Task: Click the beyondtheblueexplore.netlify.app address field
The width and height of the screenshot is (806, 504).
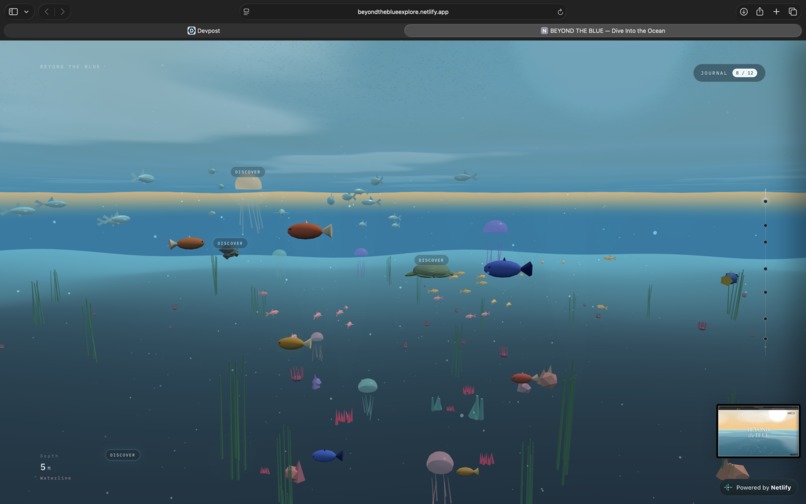Action: pos(403,11)
